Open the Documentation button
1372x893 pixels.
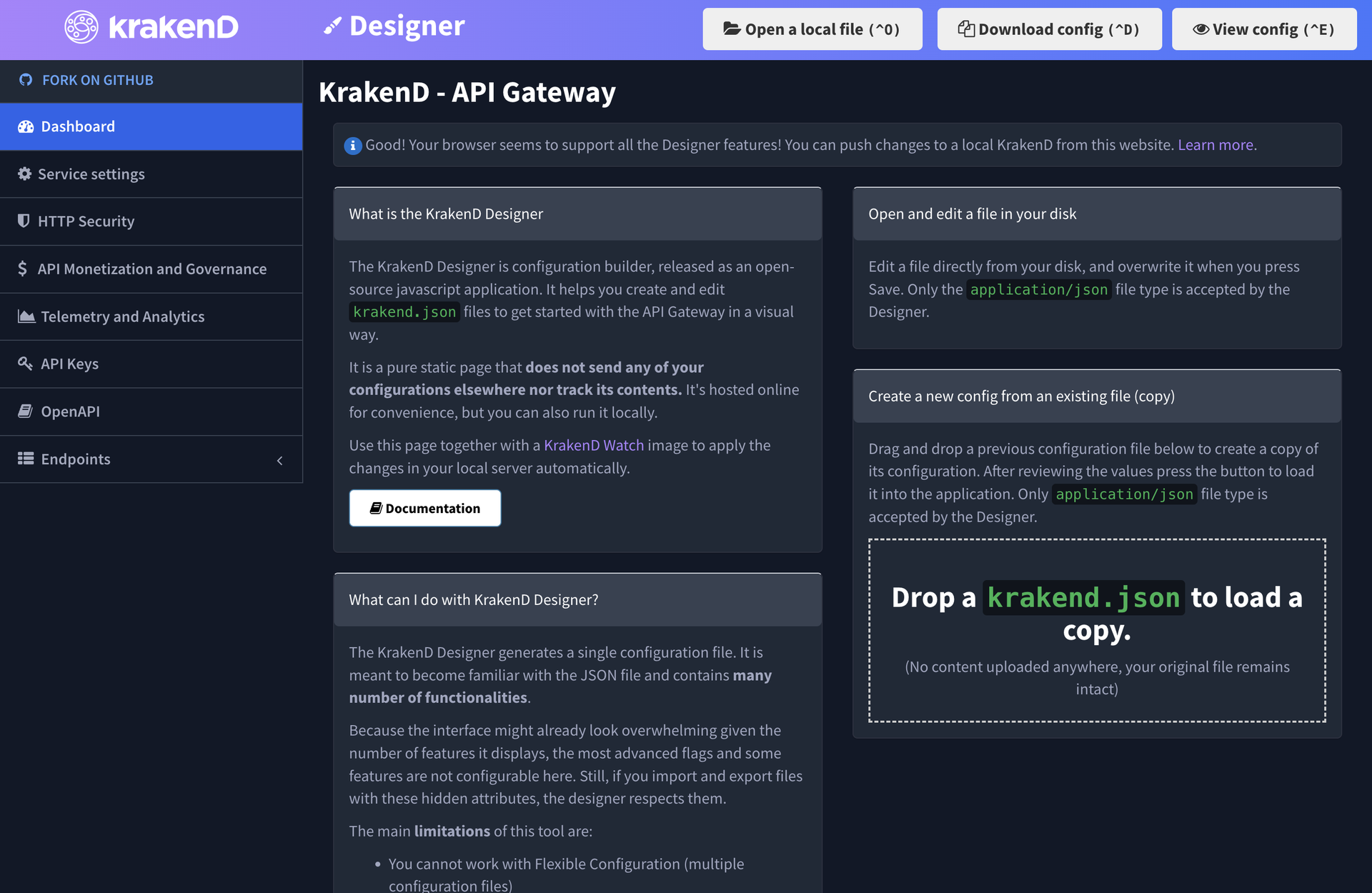425,508
